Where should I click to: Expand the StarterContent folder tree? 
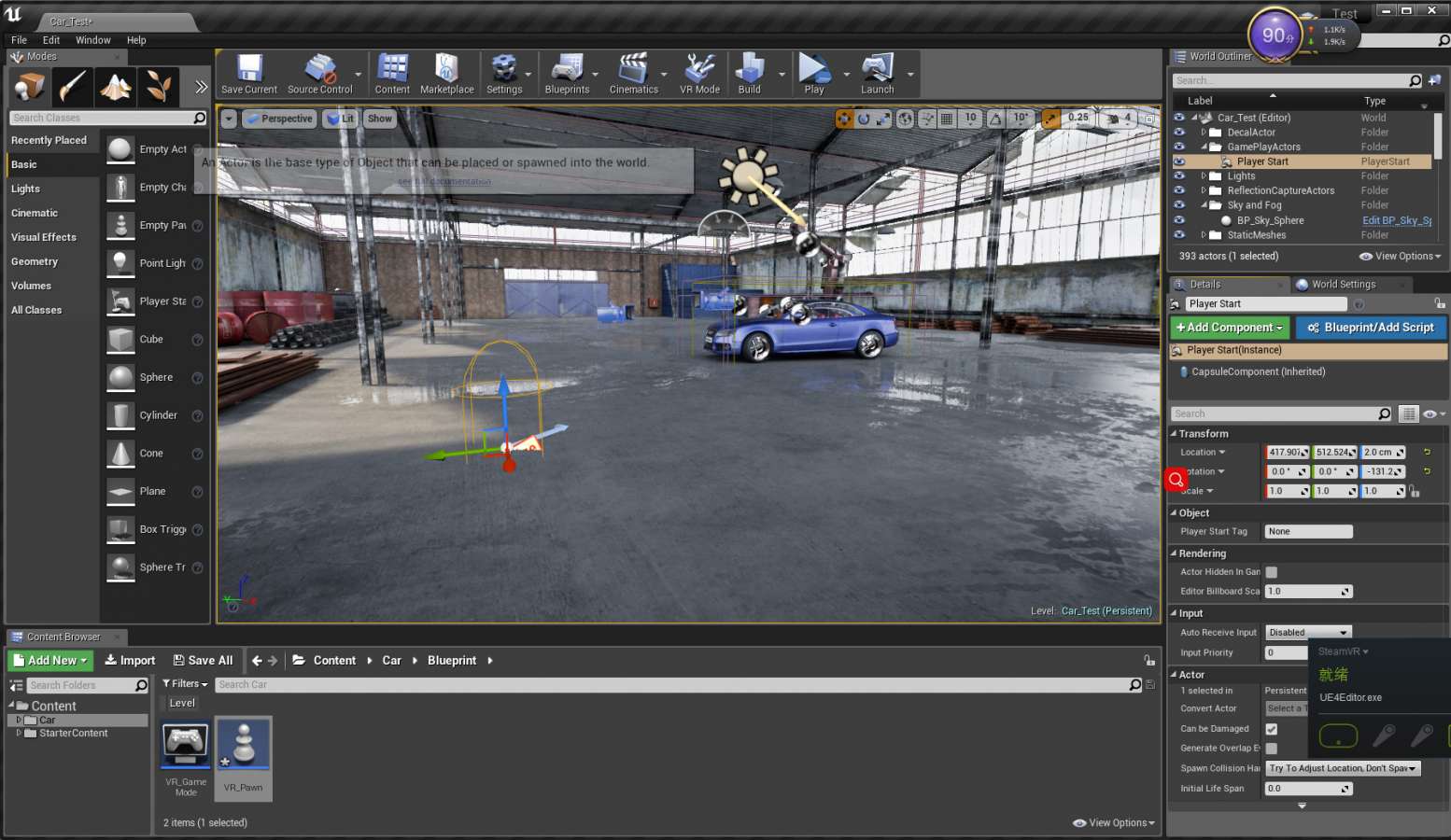(19, 734)
